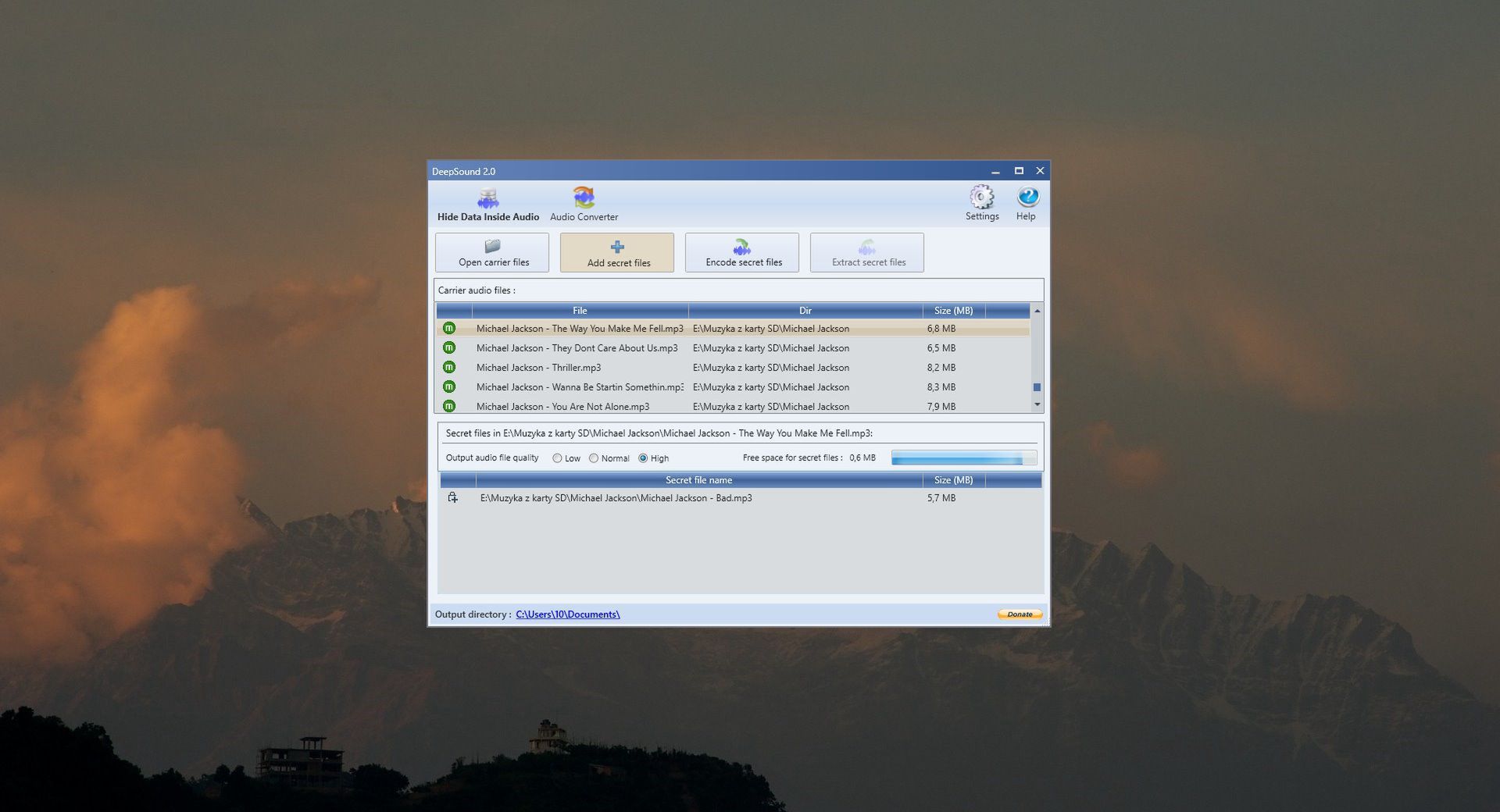
Task: Click the free space progress bar
Action: click(x=963, y=457)
